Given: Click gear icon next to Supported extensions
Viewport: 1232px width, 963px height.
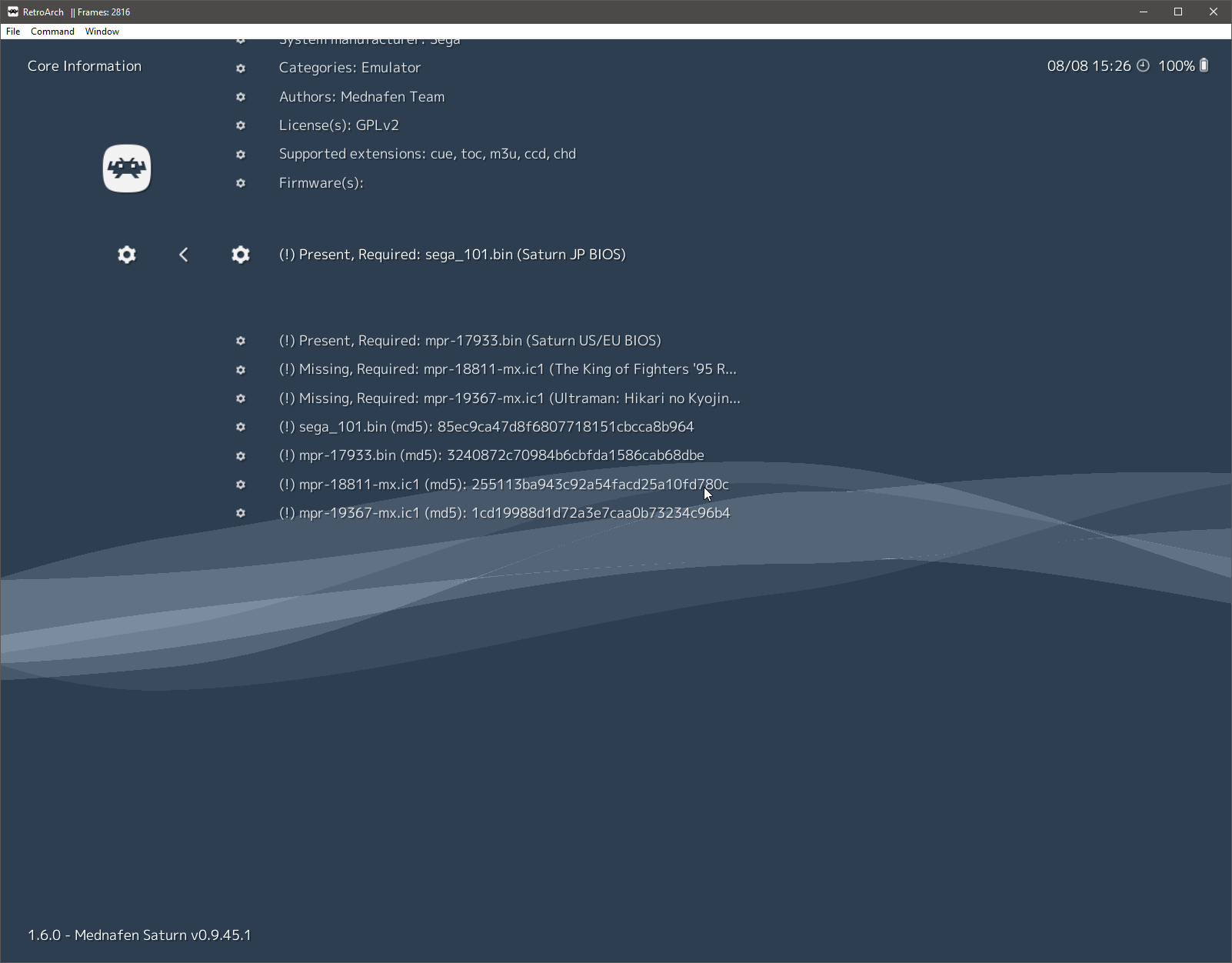Looking at the screenshot, I should coord(241,155).
